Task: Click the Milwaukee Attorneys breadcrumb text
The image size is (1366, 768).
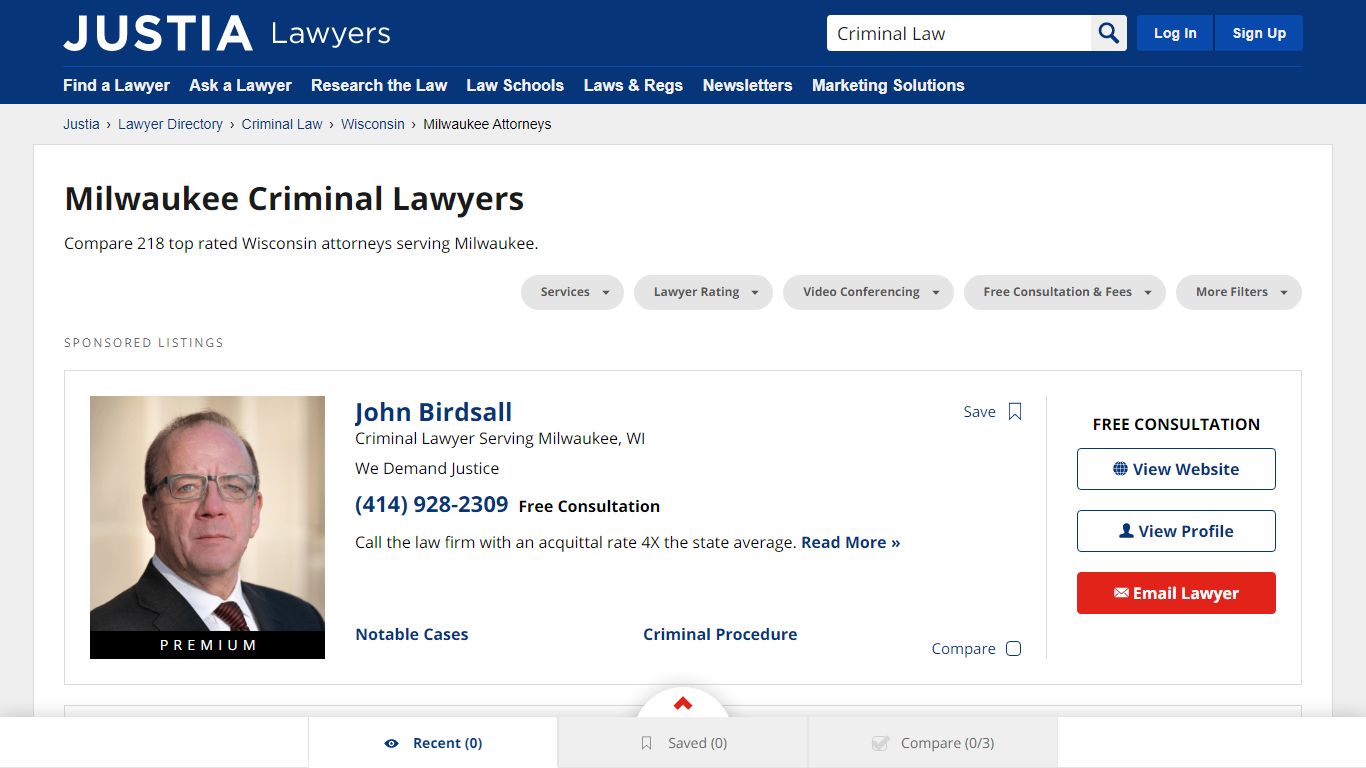Action: pos(487,124)
